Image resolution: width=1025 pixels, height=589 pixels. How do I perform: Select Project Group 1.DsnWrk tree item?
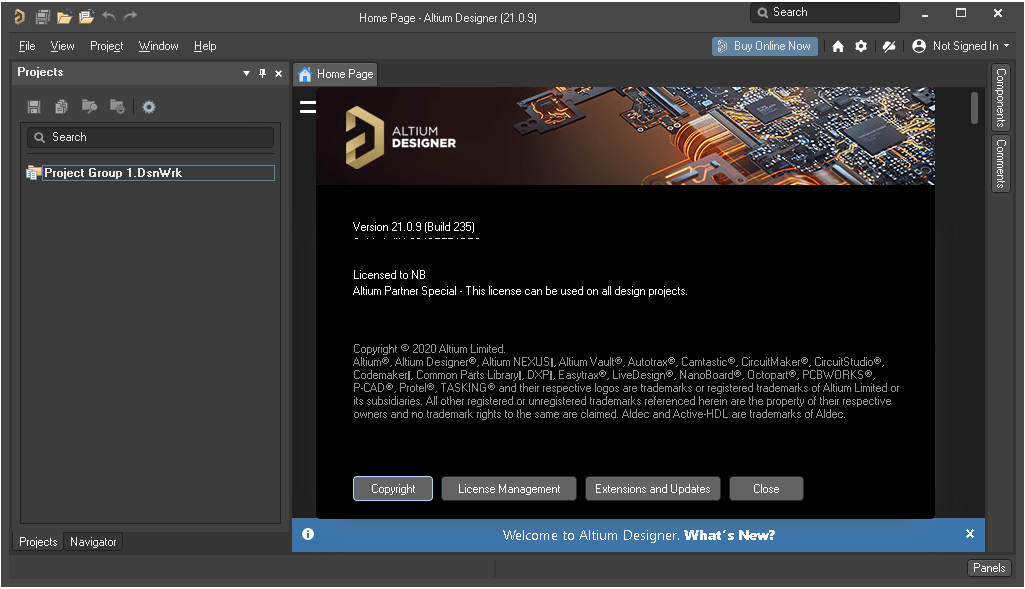tap(158, 173)
